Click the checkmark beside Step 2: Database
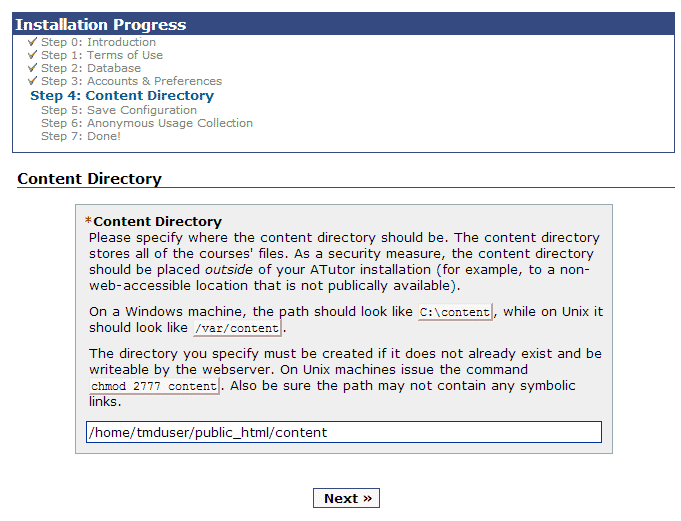The image size is (681, 521). click(33, 68)
